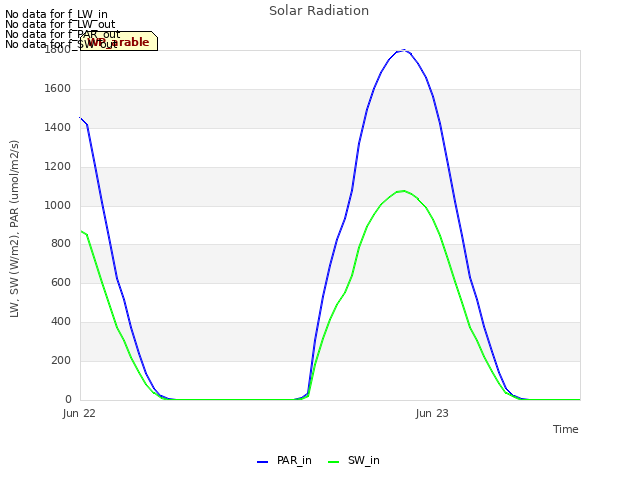The image size is (640, 480).
Task: Click 'No data for f_PAR_out' message
Action: pyautogui.click(x=62, y=34)
